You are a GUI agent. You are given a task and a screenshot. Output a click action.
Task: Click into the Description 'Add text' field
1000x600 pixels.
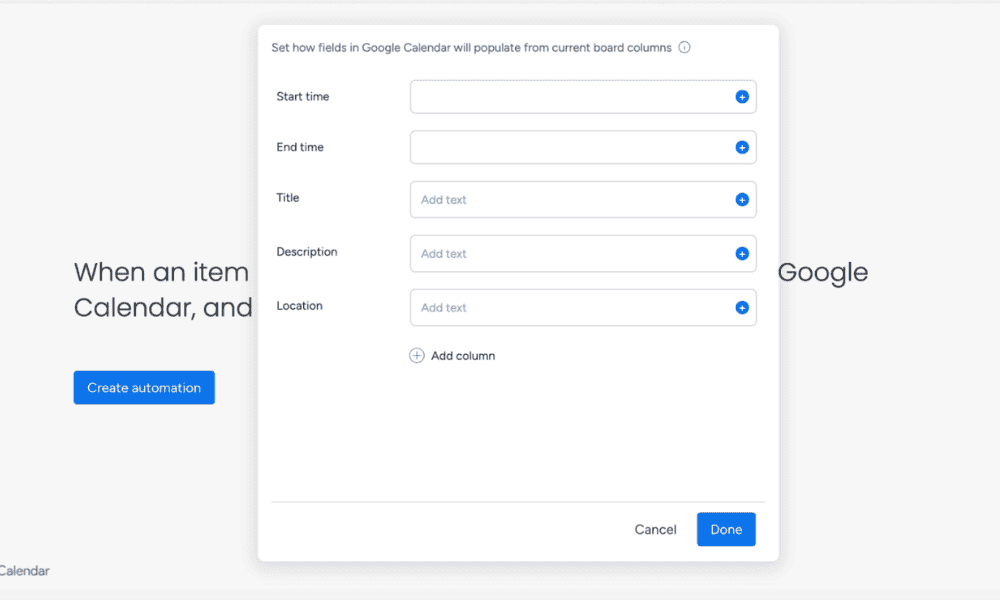(x=570, y=254)
